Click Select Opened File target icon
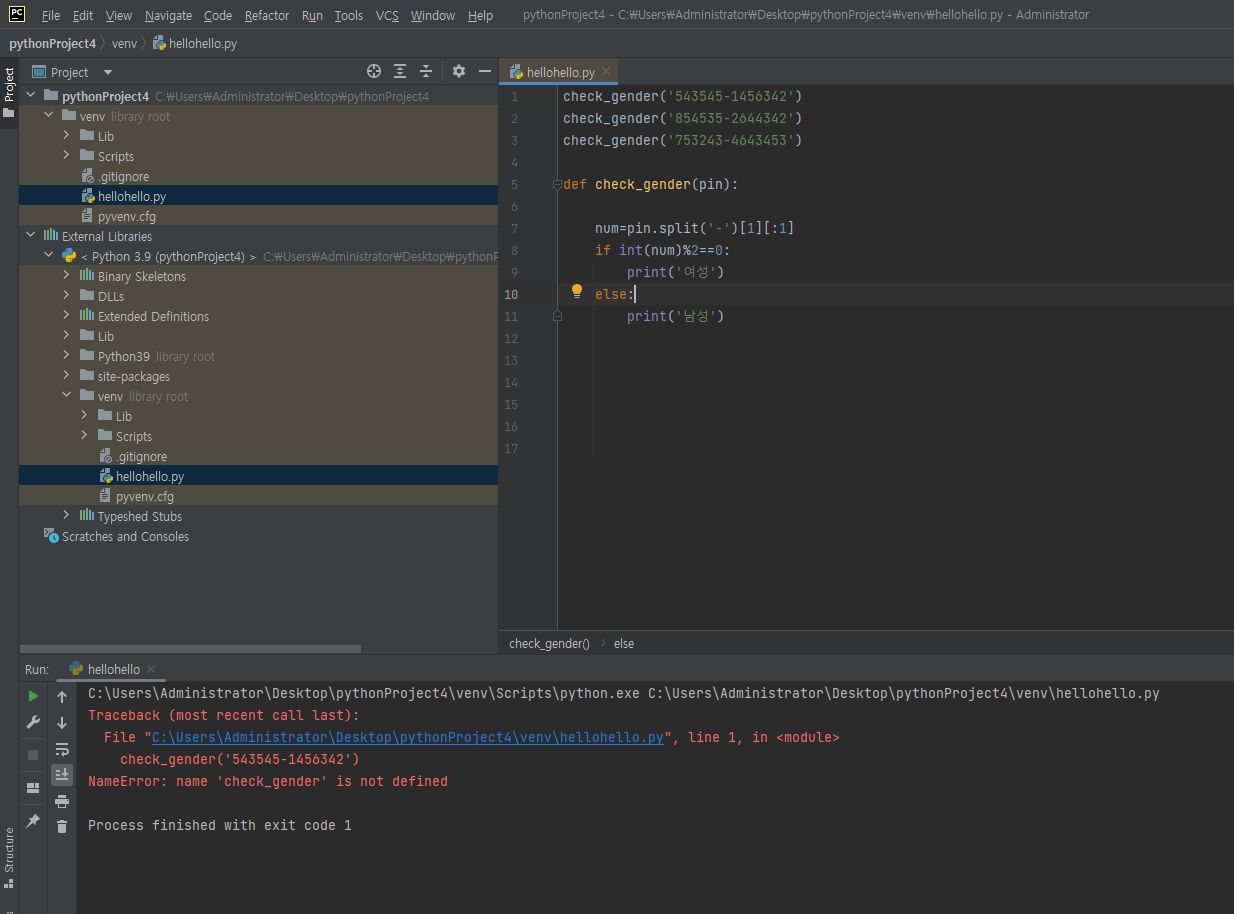Screen dimensions: 1234x914 click(374, 71)
